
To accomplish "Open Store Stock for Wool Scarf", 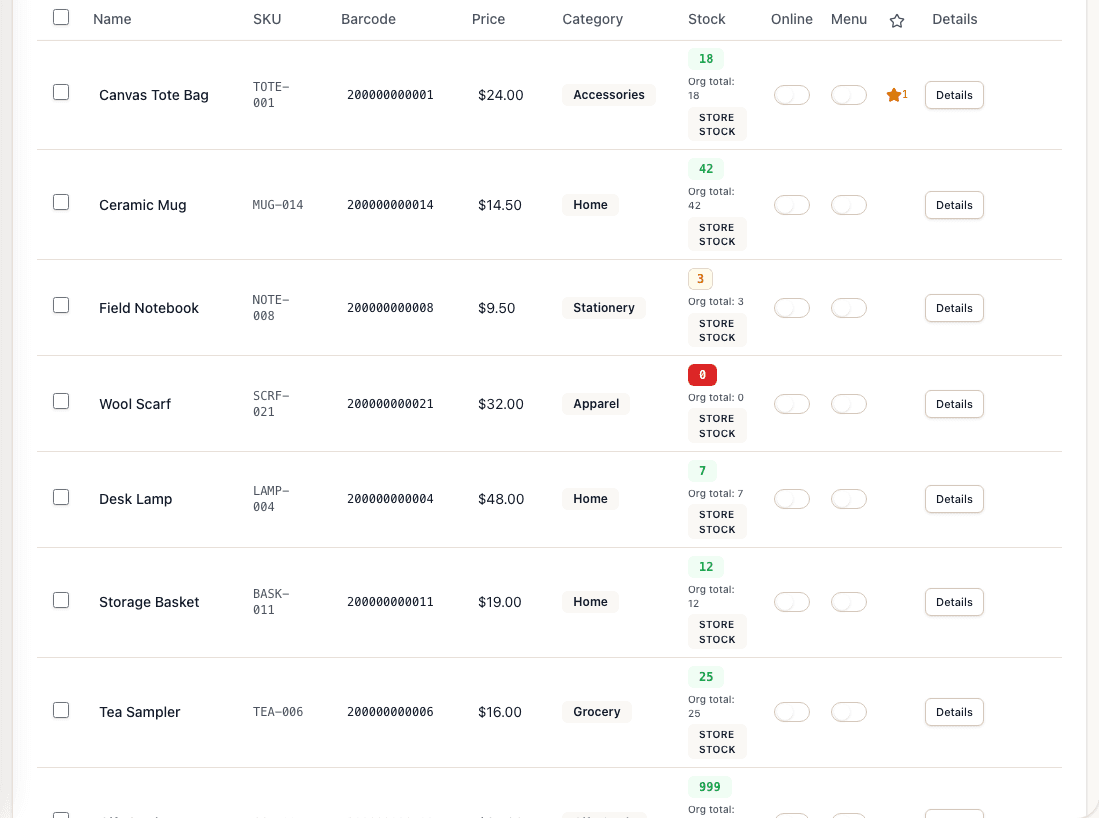I will point(717,426).
